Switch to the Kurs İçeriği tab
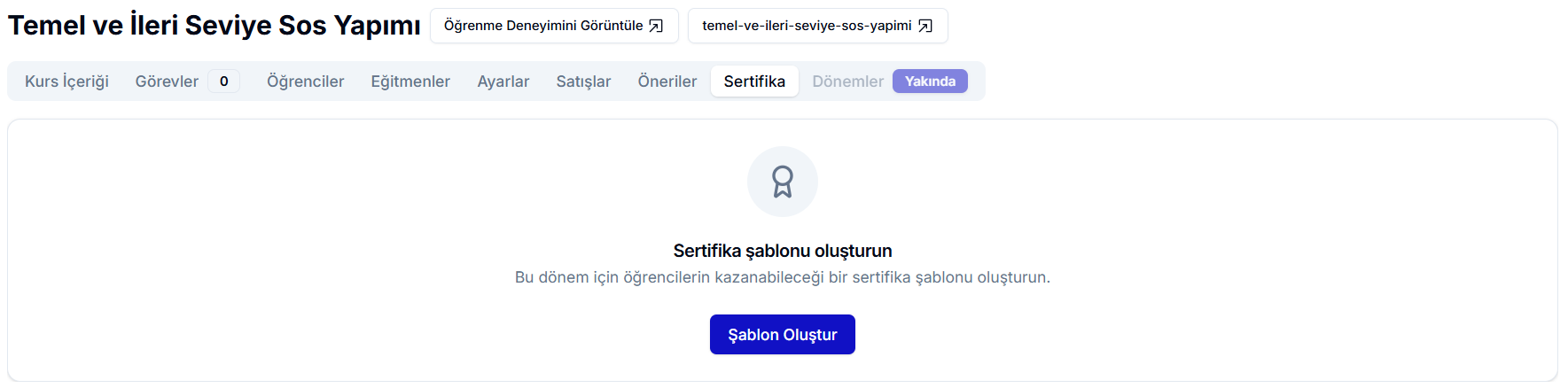The width and height of the screenshot is (1568, 388). tap(66, 81)
